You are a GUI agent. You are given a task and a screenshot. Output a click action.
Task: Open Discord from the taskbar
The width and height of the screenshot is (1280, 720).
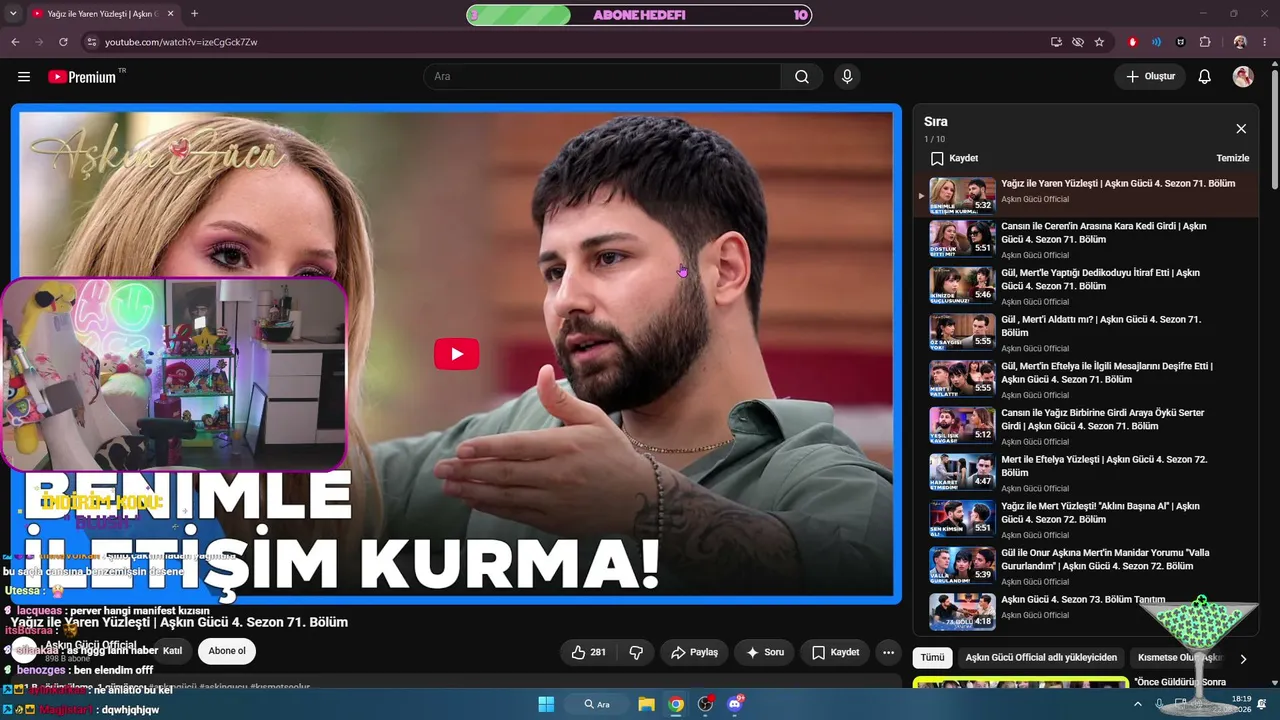coord(735,704)
